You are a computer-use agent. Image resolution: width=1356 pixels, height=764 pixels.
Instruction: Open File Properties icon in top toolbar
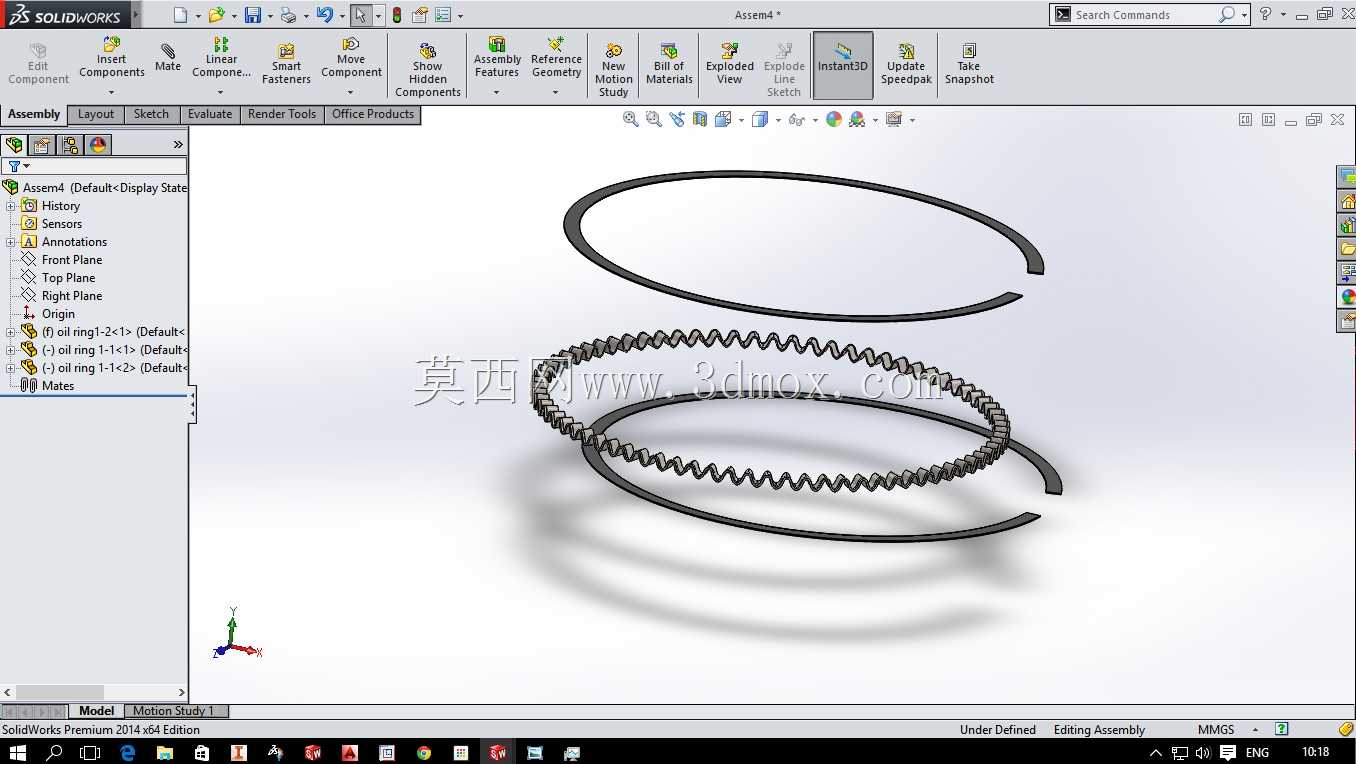click(420, 15)
